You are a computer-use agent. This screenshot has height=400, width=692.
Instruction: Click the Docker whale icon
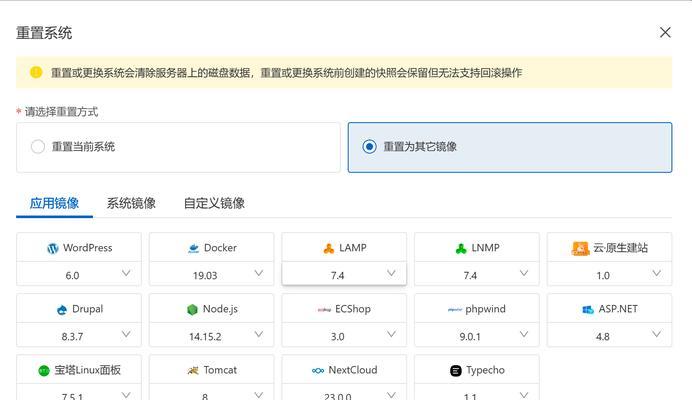click(193, 249)
